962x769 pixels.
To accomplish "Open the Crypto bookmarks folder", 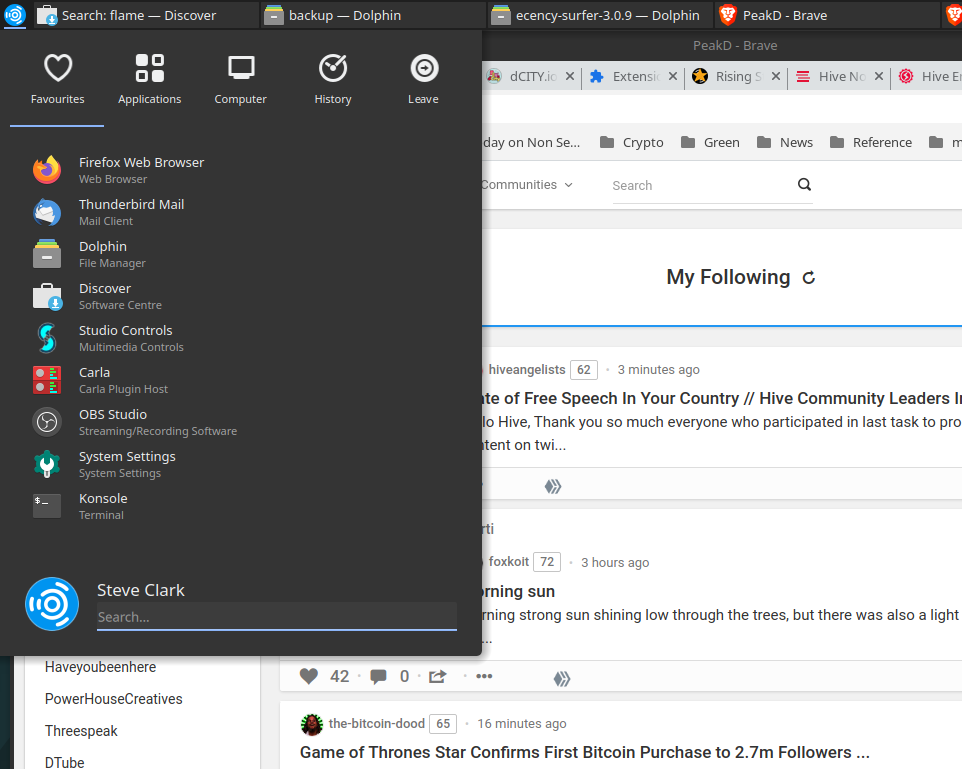I will 631,142.
